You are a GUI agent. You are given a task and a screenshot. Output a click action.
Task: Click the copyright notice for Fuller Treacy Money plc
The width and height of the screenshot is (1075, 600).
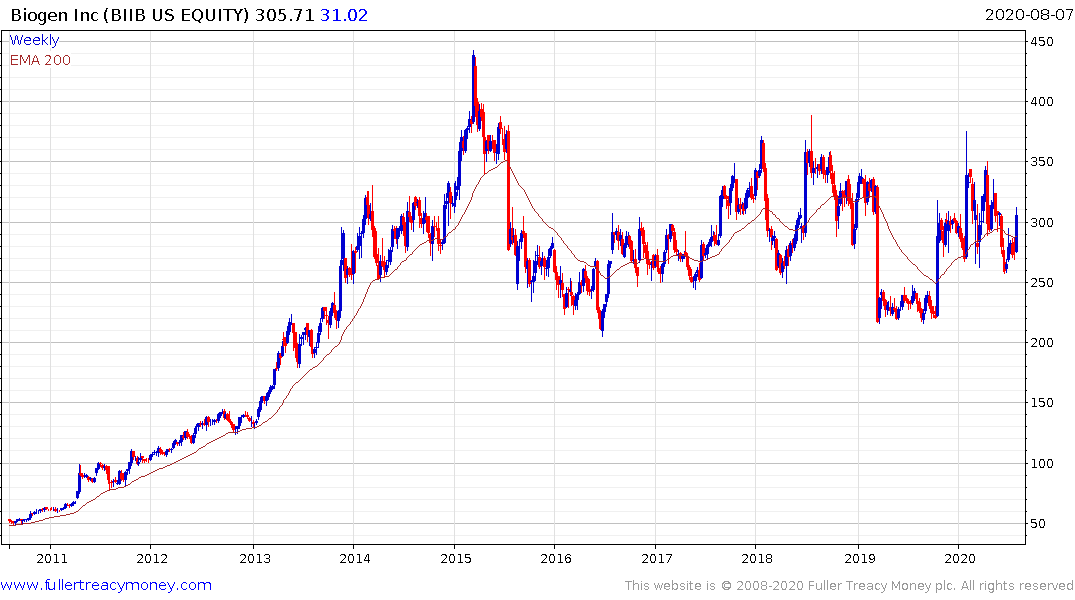click(849, 586)
